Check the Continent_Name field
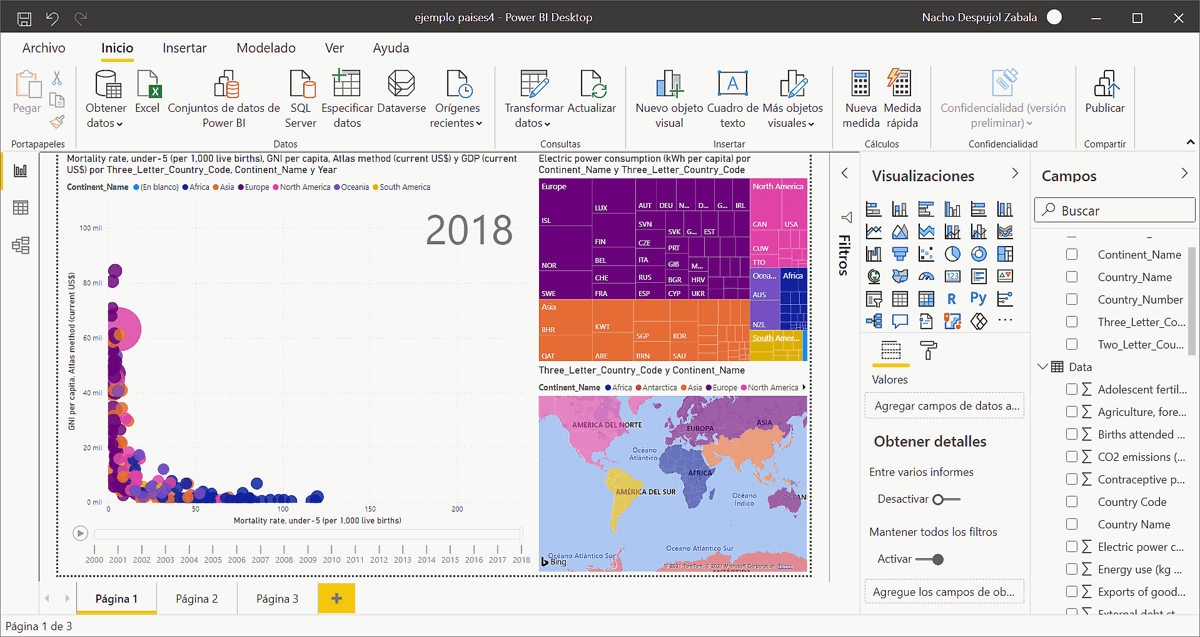1200x637 pixels. [x=1072, y=255]
